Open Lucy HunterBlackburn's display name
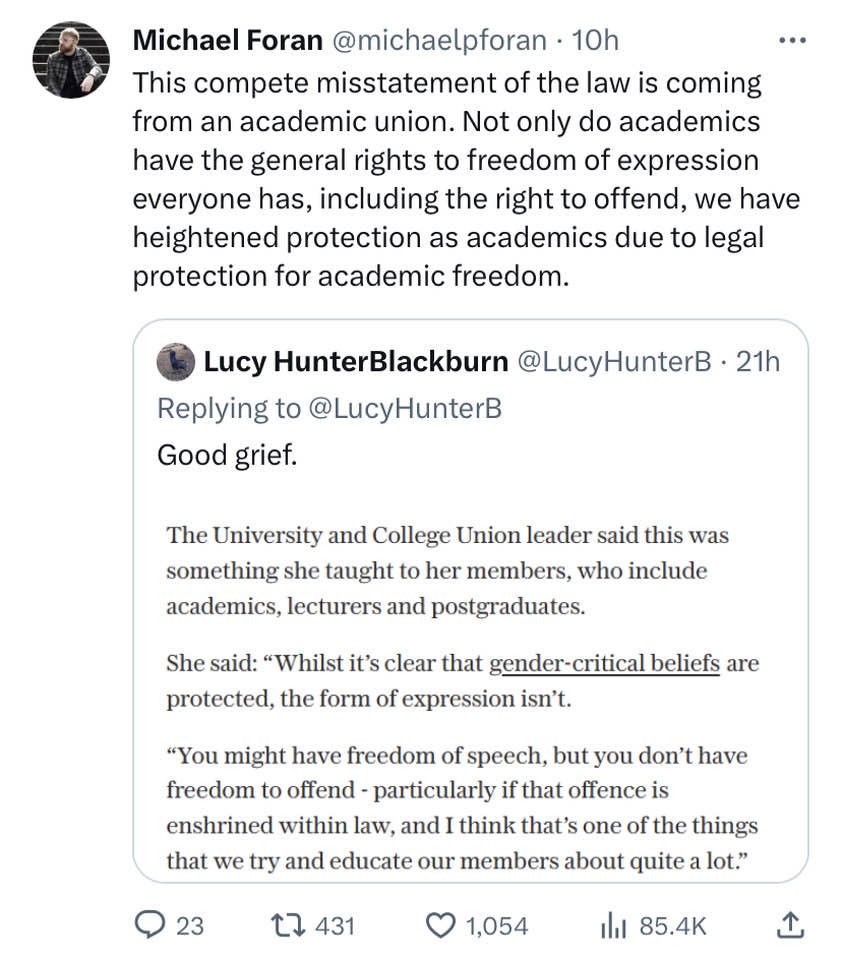Screen dimensions: 842x960 355,361
